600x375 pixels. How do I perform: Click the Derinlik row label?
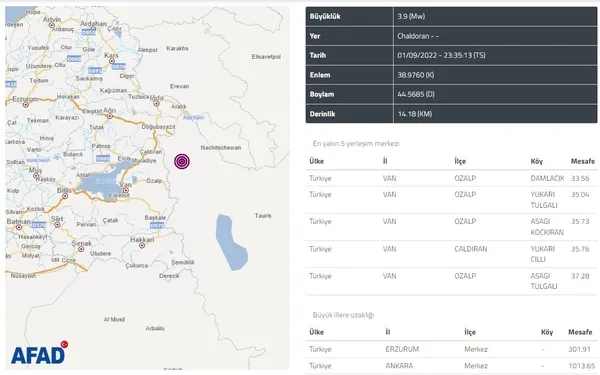coord(323,114)
